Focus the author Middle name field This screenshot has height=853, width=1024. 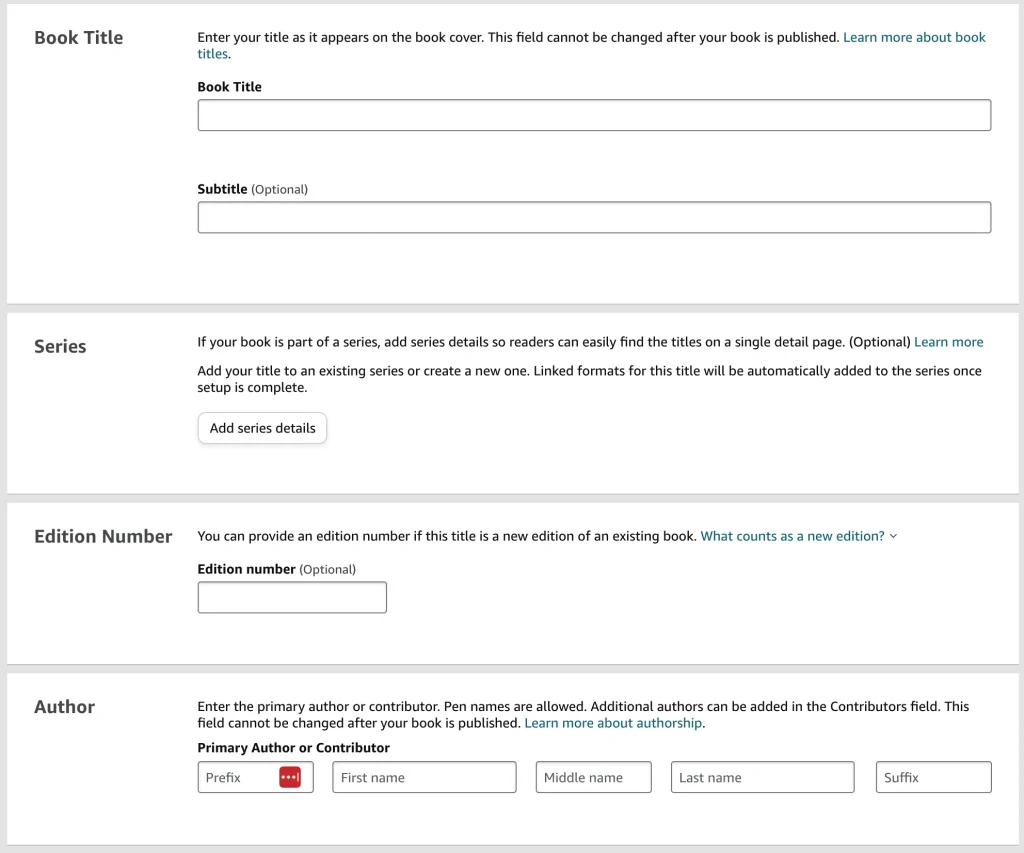(x=594, y=777)
